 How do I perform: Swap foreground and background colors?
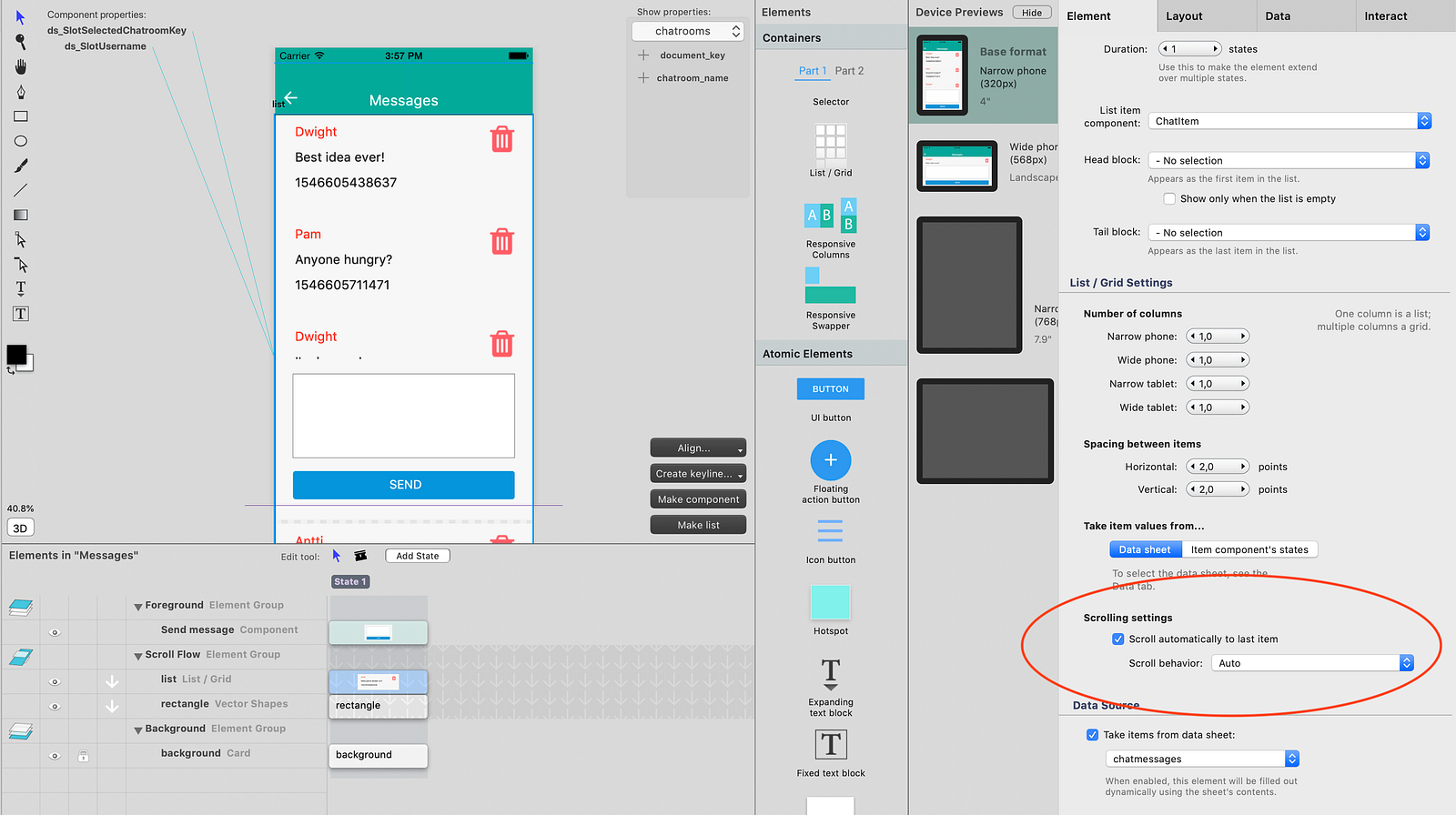11,370
